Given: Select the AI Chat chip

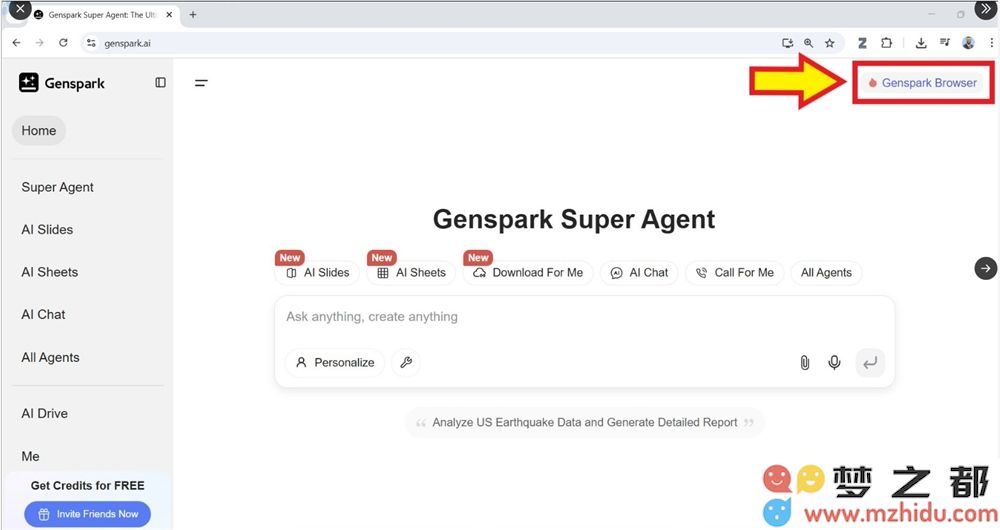Looking at the screenshot, I should tap(639, 273).
